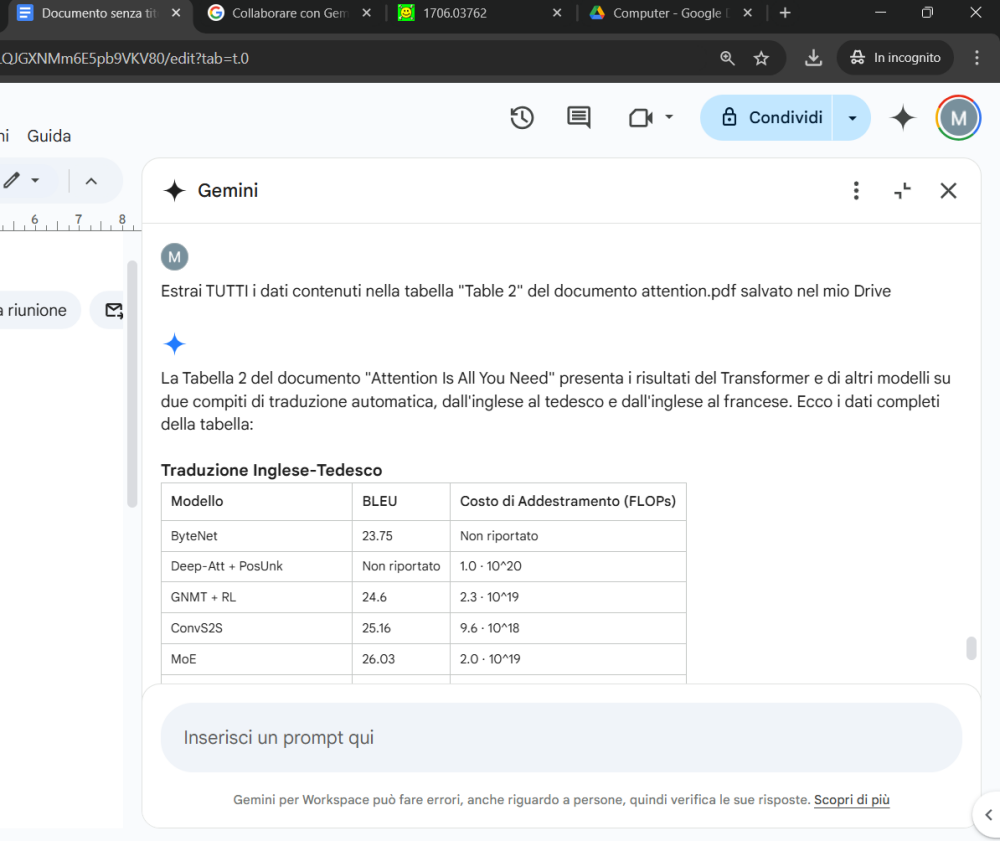Collapse the Gemini panel with the shrink icon
Viewport: 1000px width, 841px height.
coord(902,191)
